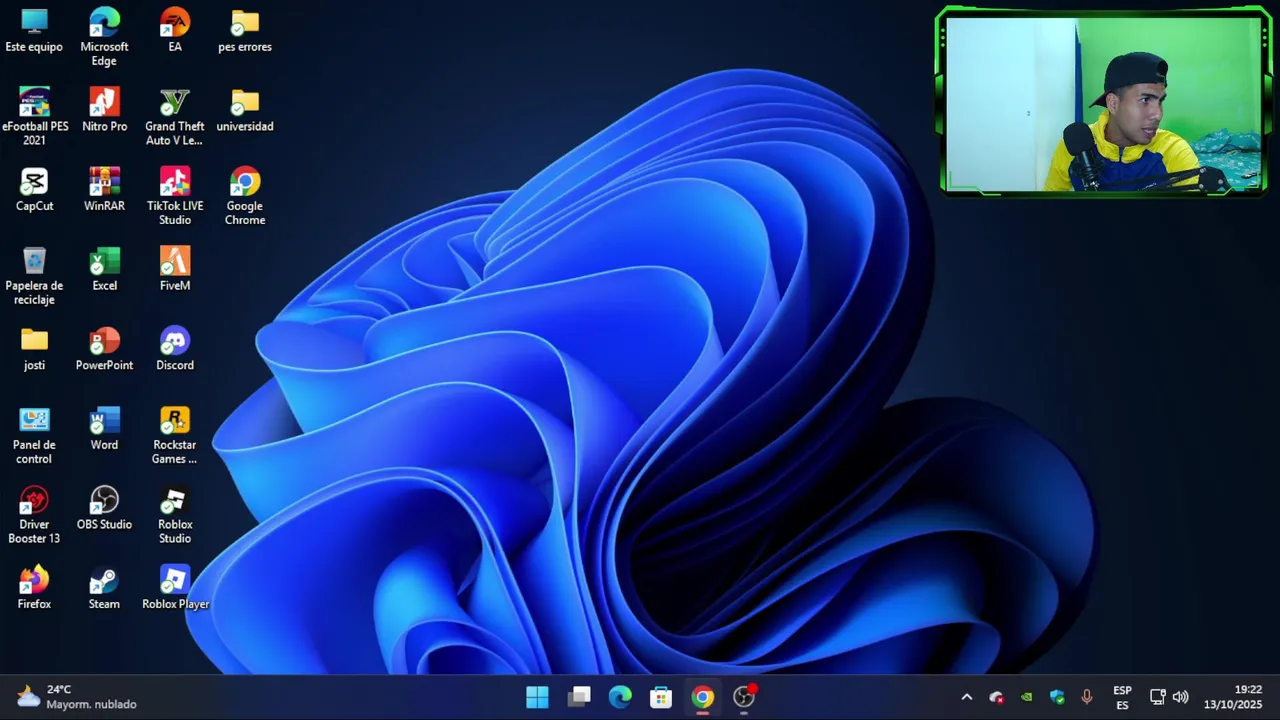Screen dimensions: 1280x720
Task: Open Microsoft Edge from the taskbar
Action: tap(620, 697)
